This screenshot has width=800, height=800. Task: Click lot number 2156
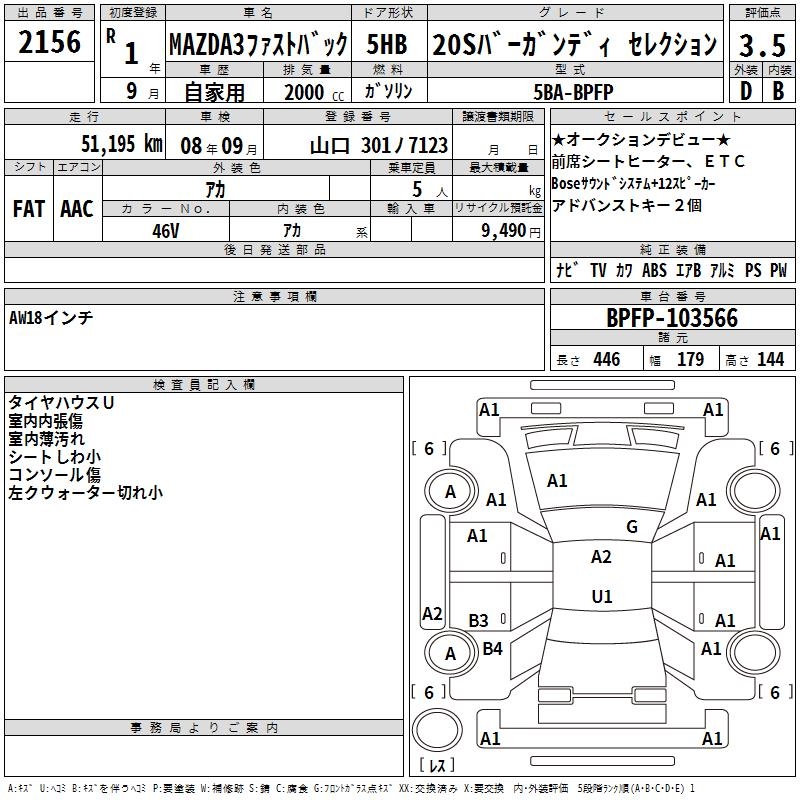pos(49,42)
